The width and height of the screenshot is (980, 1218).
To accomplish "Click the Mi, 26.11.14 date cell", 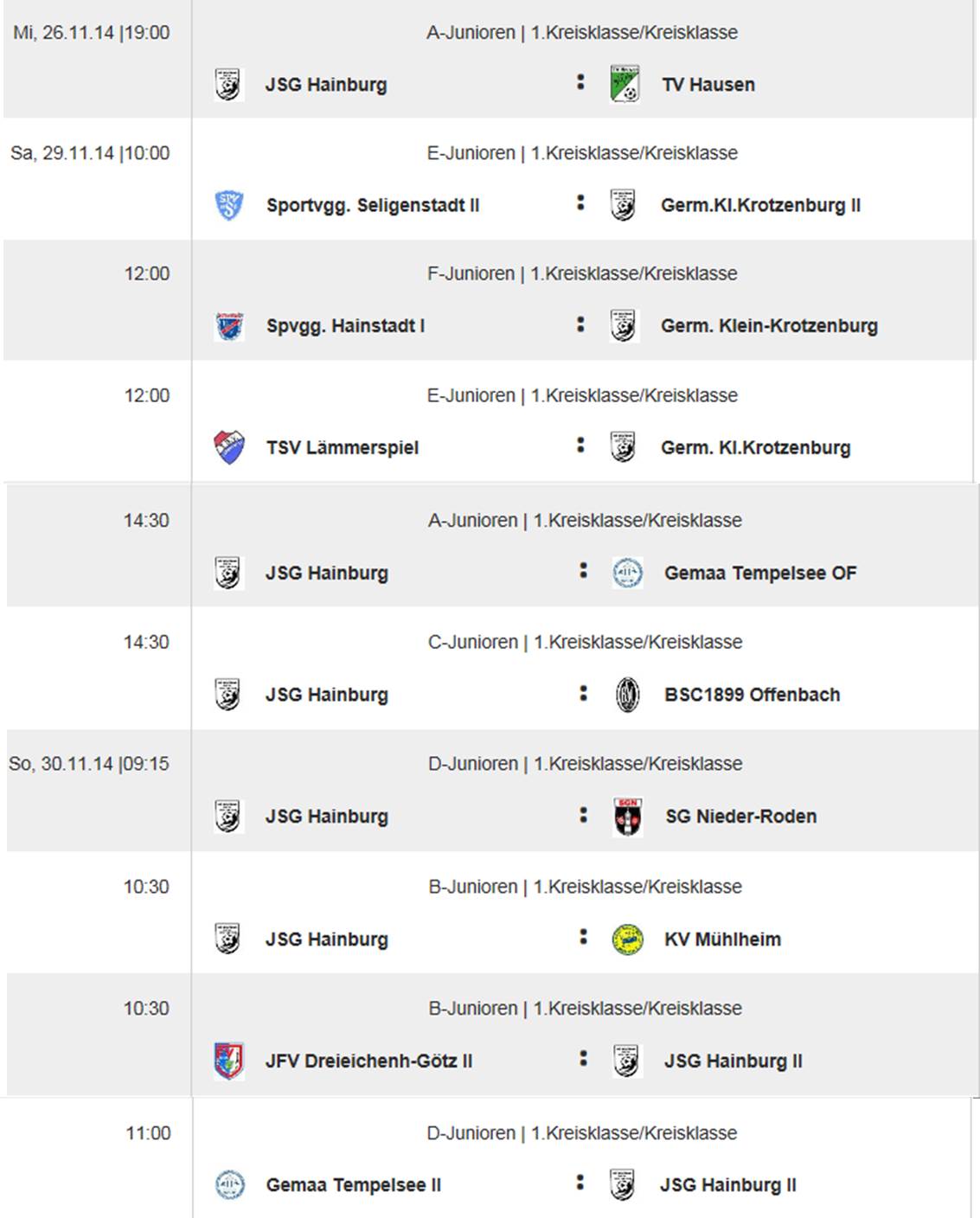I will point(91,33).
